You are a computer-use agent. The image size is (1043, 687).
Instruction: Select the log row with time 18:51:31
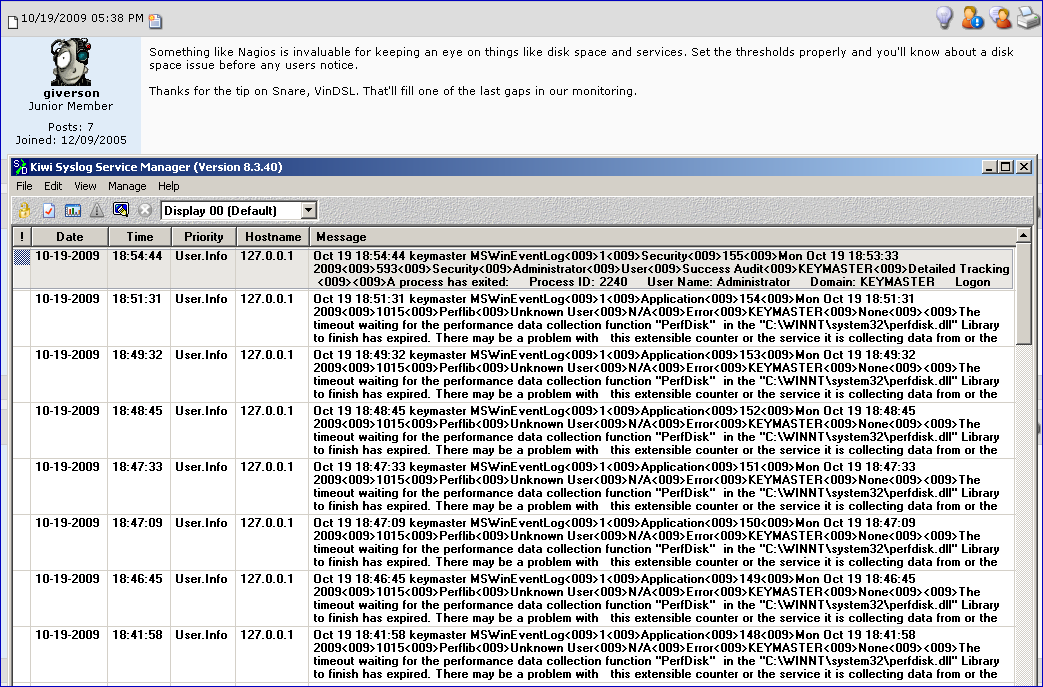click(514, 318)
